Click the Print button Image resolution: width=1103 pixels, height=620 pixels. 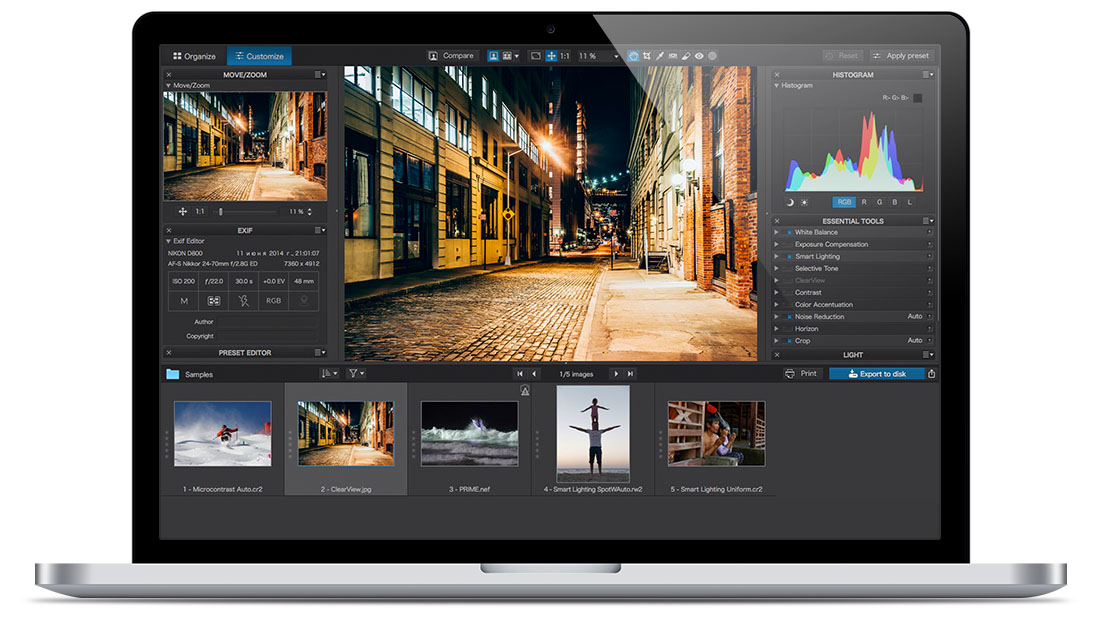click(801, 374)
